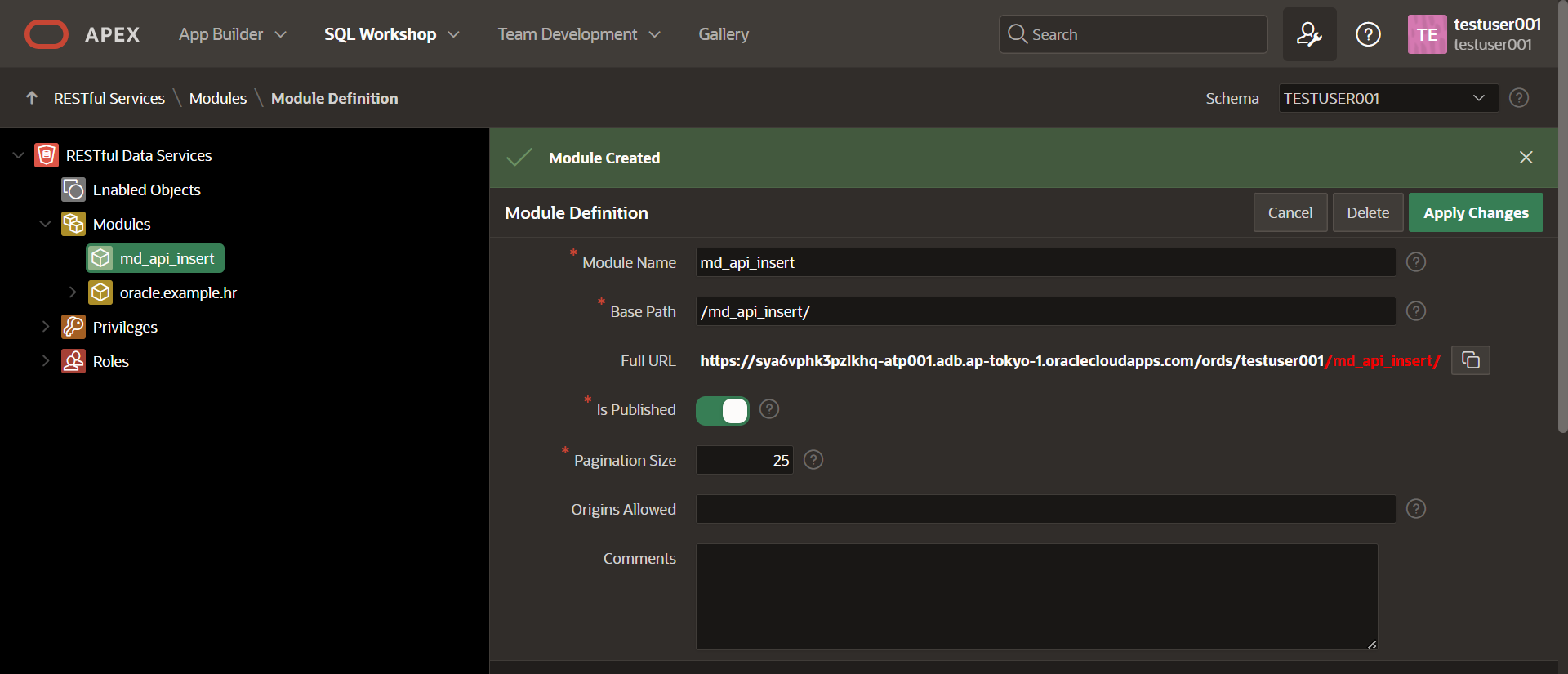Go to RESTful Services breadcrumb

click(109, 98)
